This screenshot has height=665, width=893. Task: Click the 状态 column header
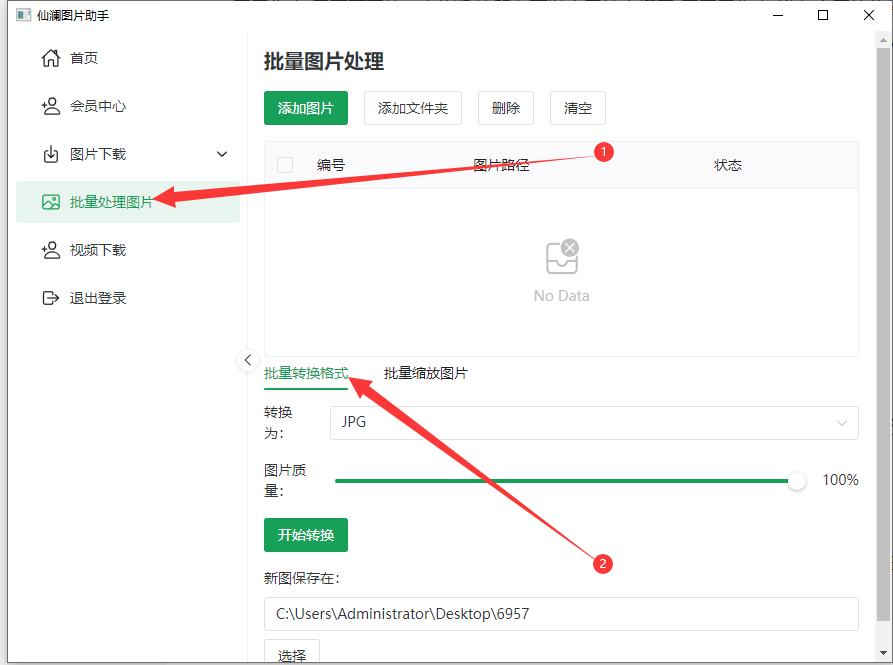tap(727, 165)
